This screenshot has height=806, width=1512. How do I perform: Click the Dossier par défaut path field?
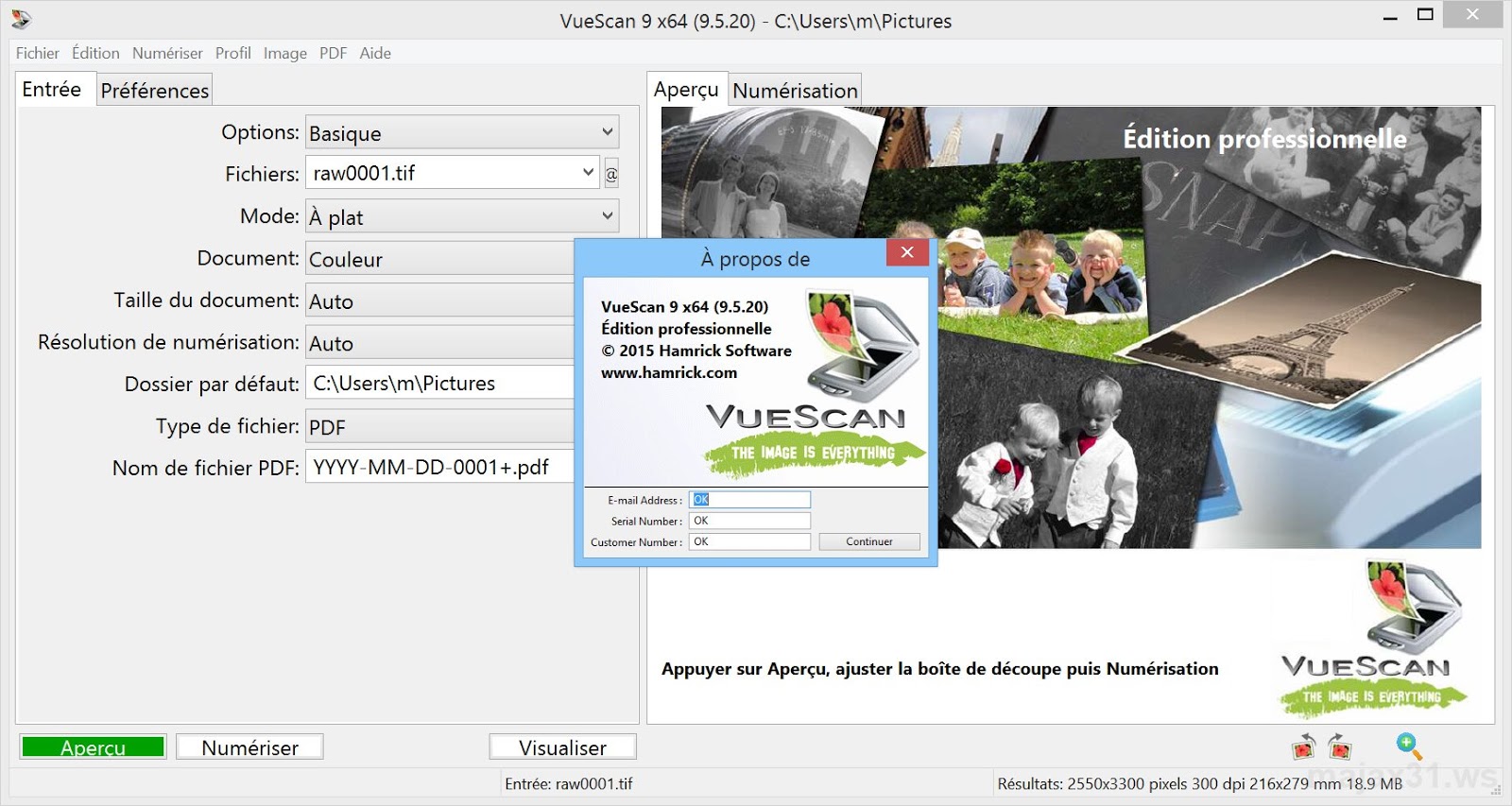pos(440,384)
